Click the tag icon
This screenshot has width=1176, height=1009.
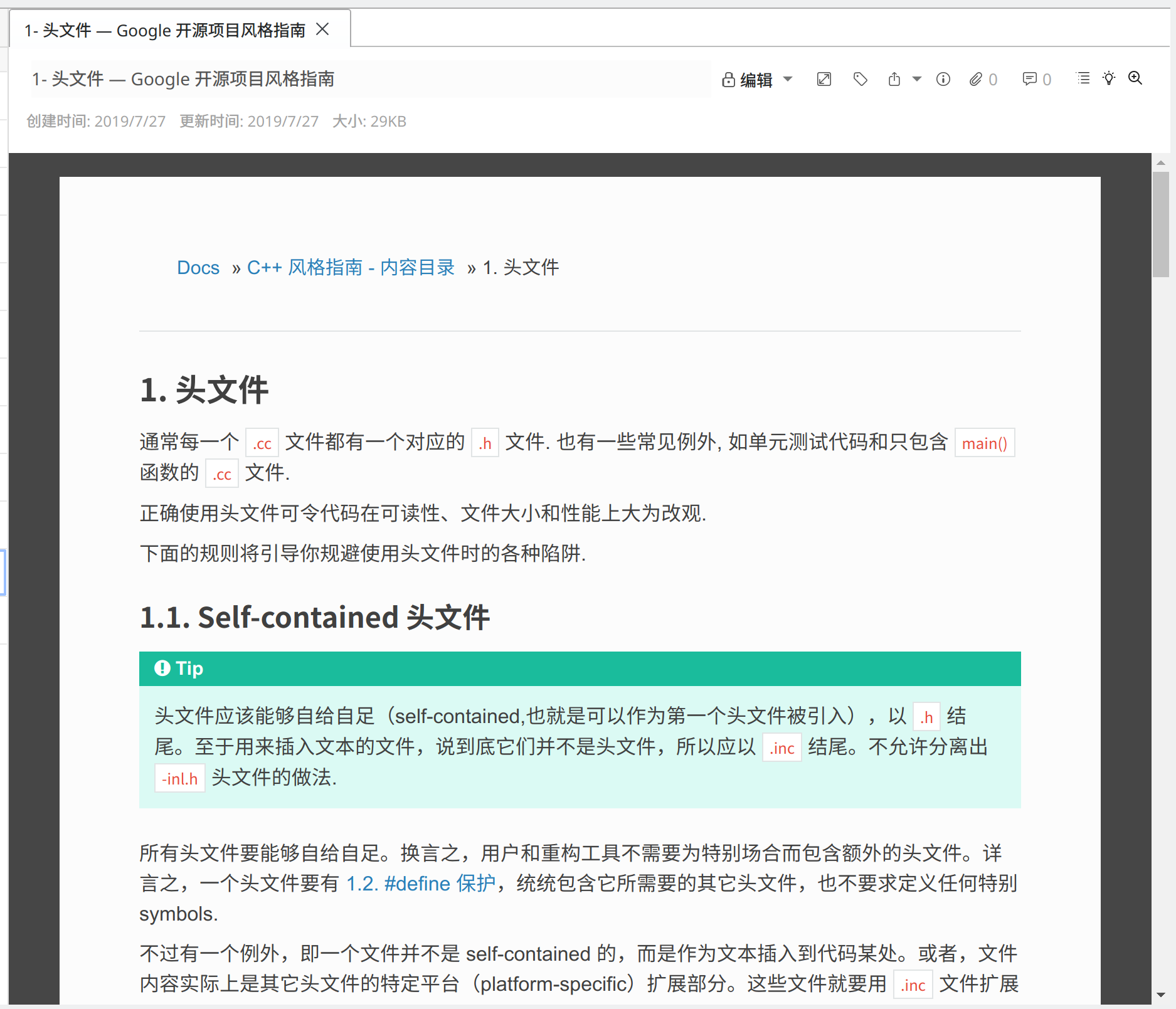coord(861,79)
